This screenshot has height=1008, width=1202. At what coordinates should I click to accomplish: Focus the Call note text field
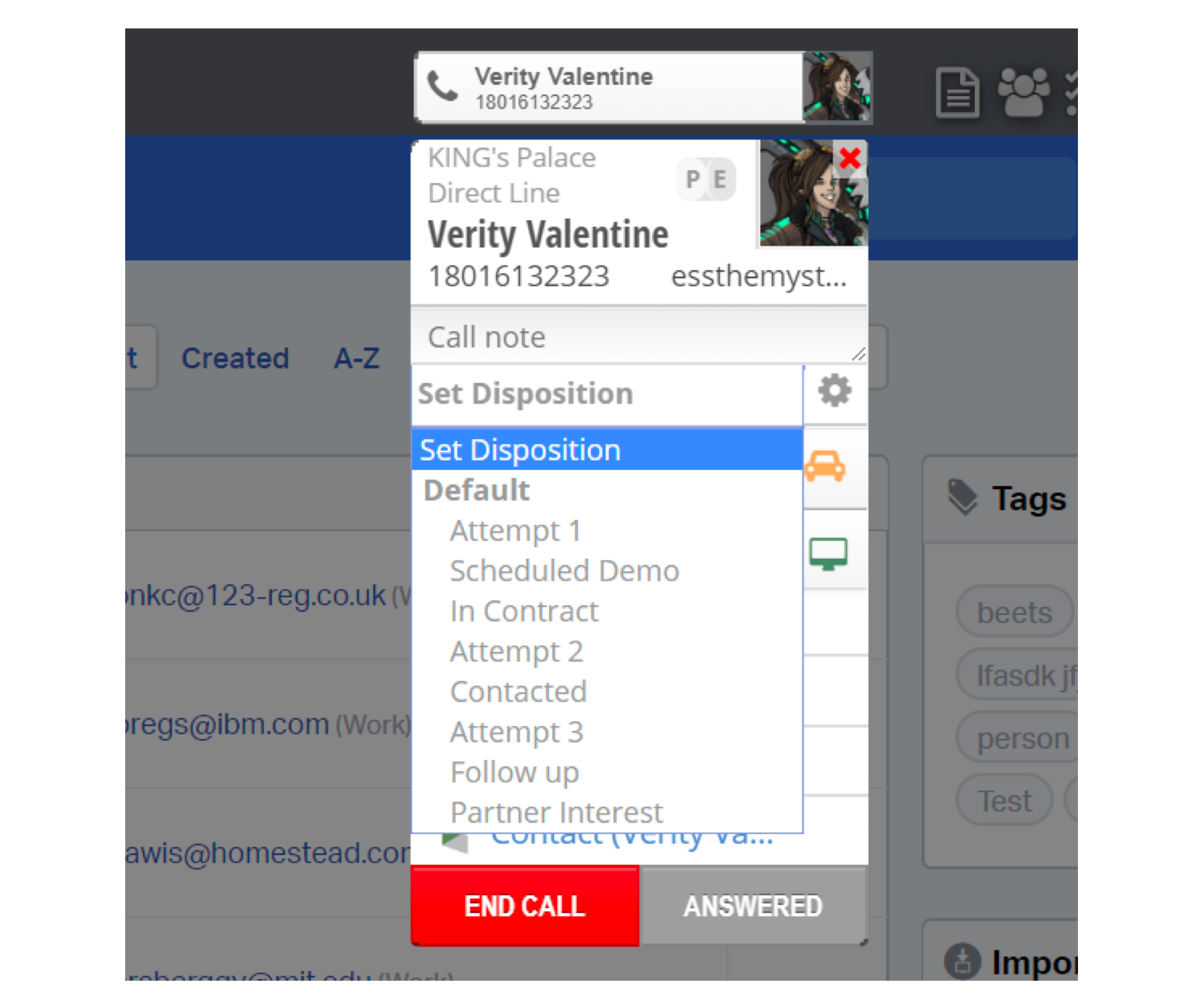638,336
